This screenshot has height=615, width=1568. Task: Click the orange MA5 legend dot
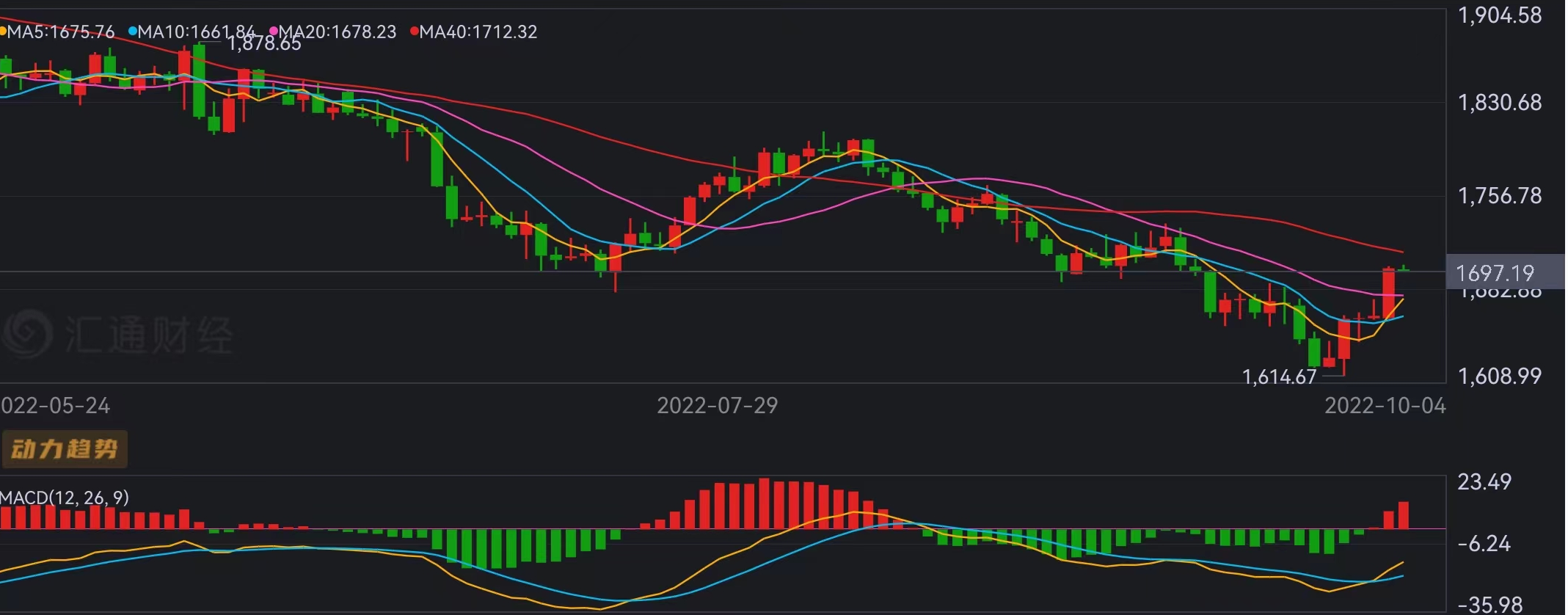[3, 32]
